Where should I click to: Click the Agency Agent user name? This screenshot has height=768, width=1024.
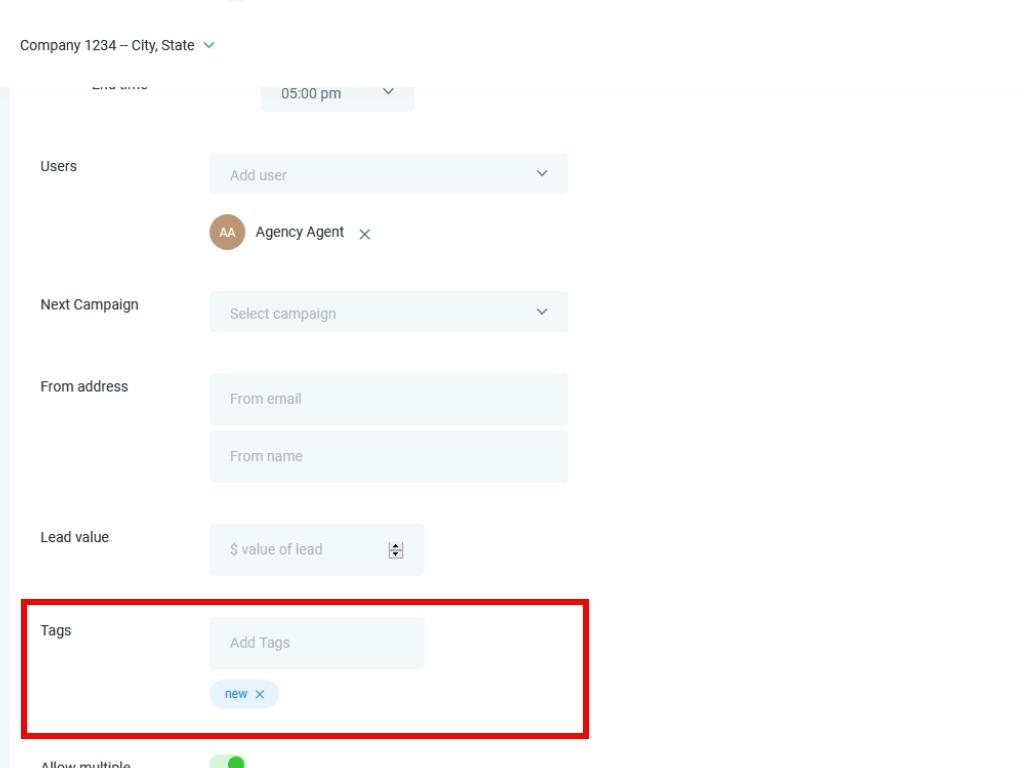tap(300, 232)
